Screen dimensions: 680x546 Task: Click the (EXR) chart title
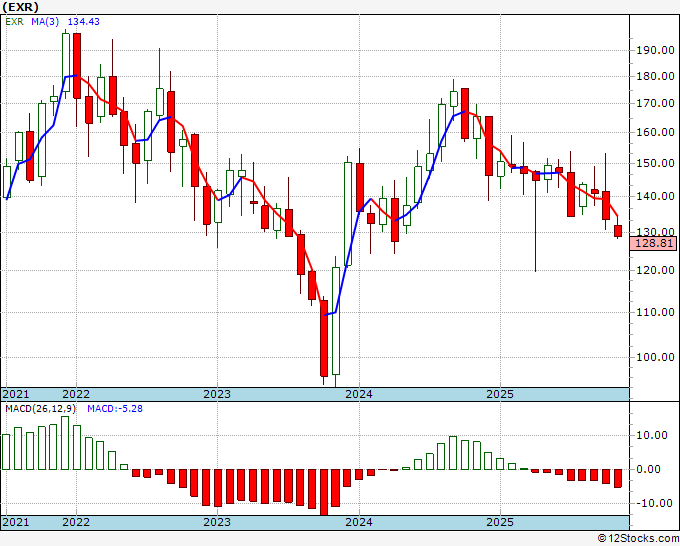pos(20,7)
